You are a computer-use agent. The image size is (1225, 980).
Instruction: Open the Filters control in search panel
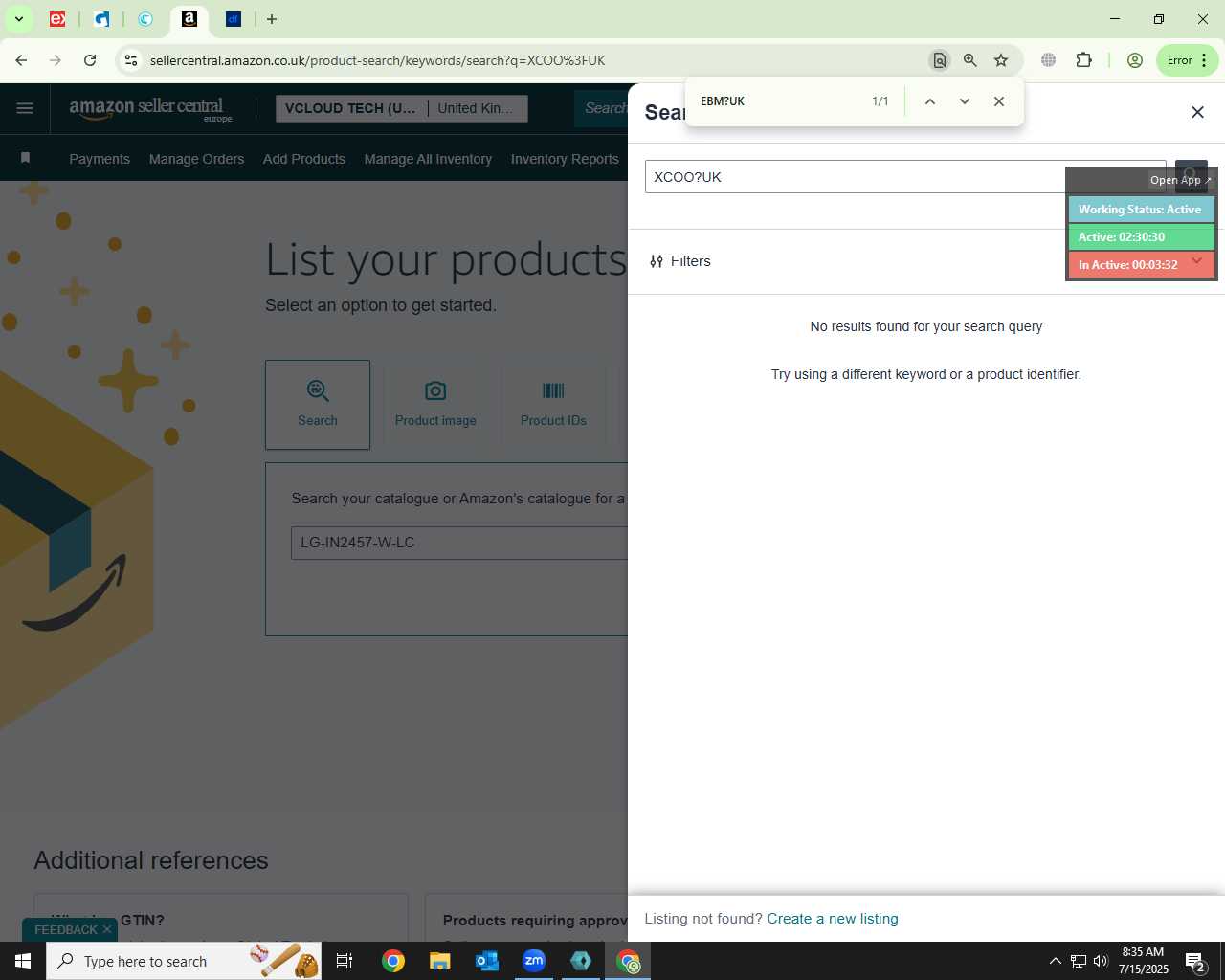[x=680, y=261]
